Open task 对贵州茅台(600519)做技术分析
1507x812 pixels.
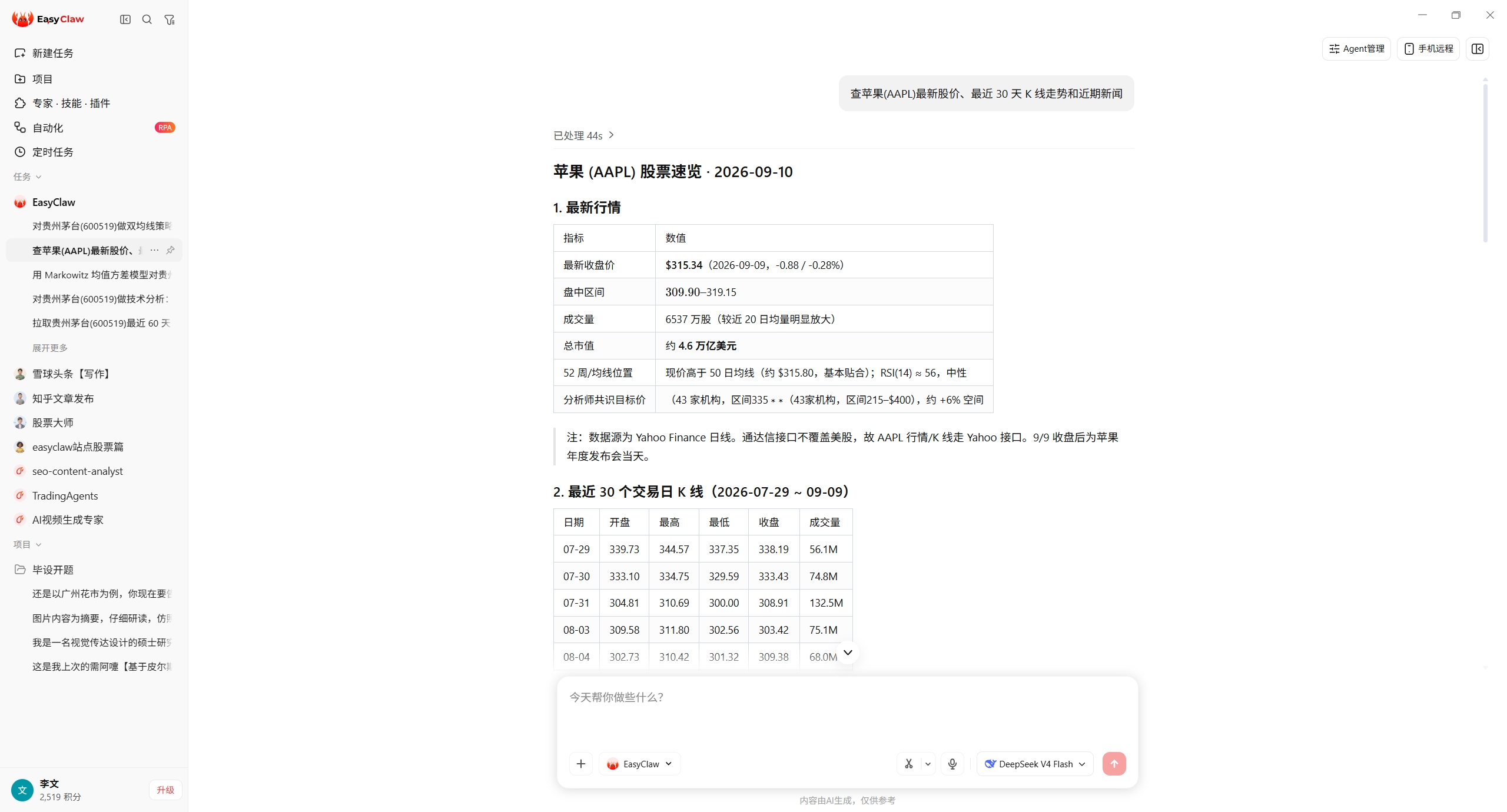(x=101, y=299)
